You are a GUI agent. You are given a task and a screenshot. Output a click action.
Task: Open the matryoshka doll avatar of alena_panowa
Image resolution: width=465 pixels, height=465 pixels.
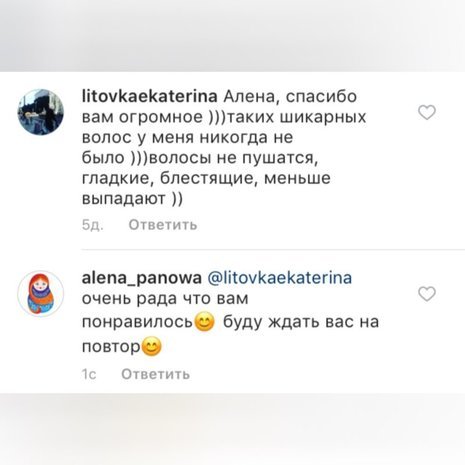coord(41,294)
